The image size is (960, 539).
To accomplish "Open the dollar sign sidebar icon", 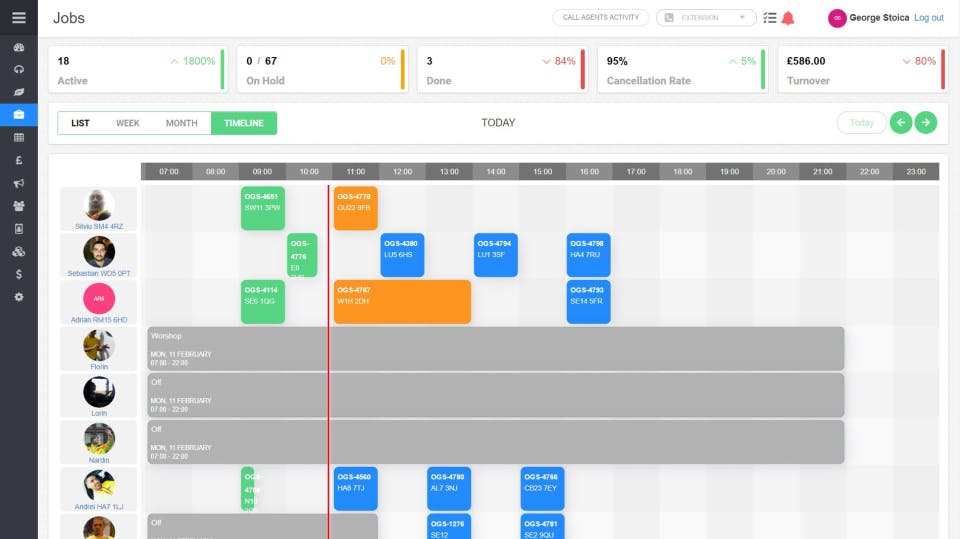I will (18, 274).
